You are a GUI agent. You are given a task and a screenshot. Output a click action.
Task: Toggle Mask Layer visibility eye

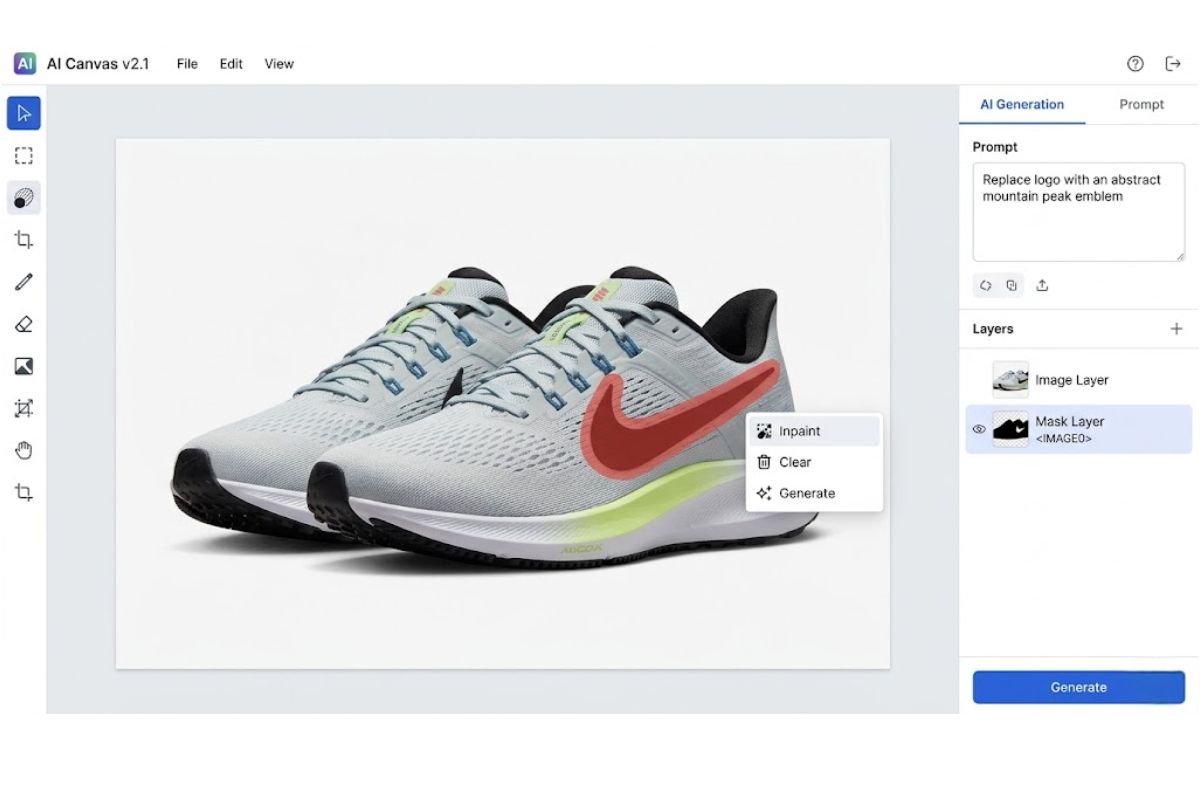pyautogui.click(x=979, y=429)
